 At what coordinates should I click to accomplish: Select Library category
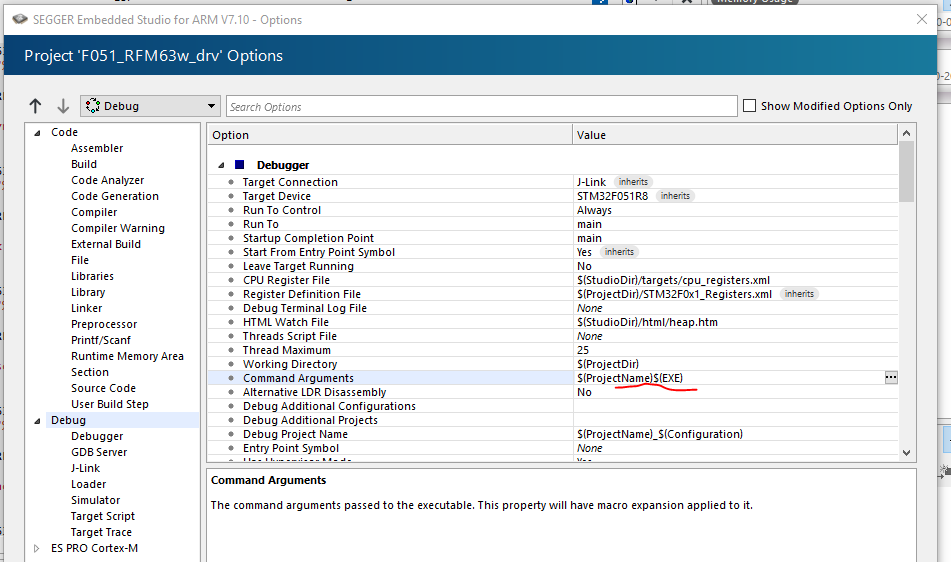pos(88,292)
